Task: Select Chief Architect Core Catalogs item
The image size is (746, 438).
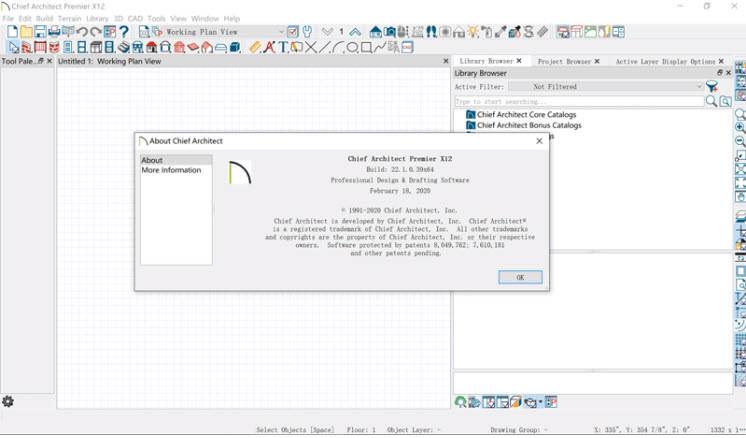Action: 527,115
